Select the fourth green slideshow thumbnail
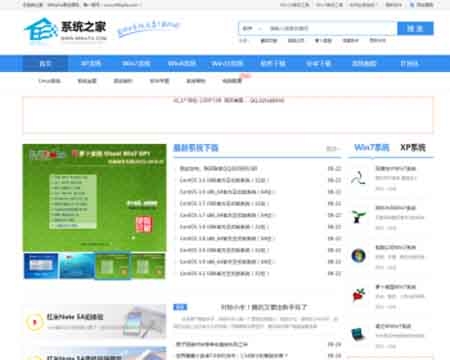The image size is (450, 360). 148,266
